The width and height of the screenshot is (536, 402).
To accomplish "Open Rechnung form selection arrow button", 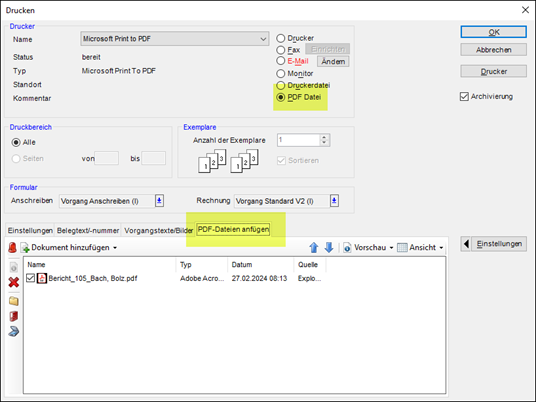I will (x=334, y=201).
